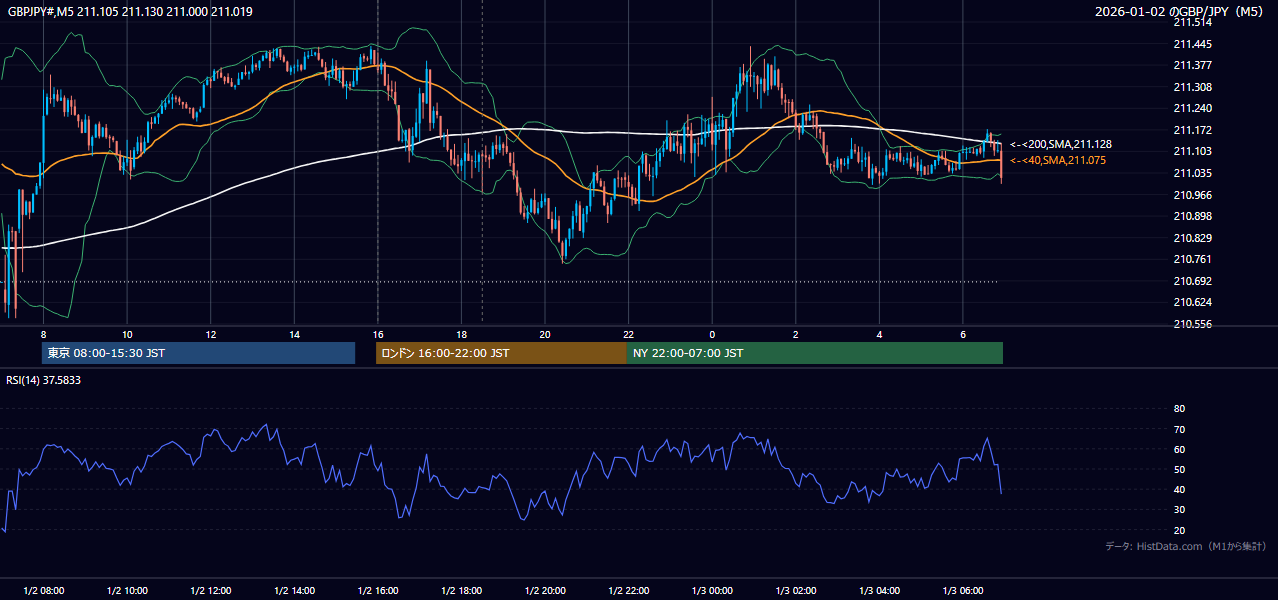Click the bottom time label 1/2 22:00
The height and width of the screenshot is (600, 1278).
628,590
